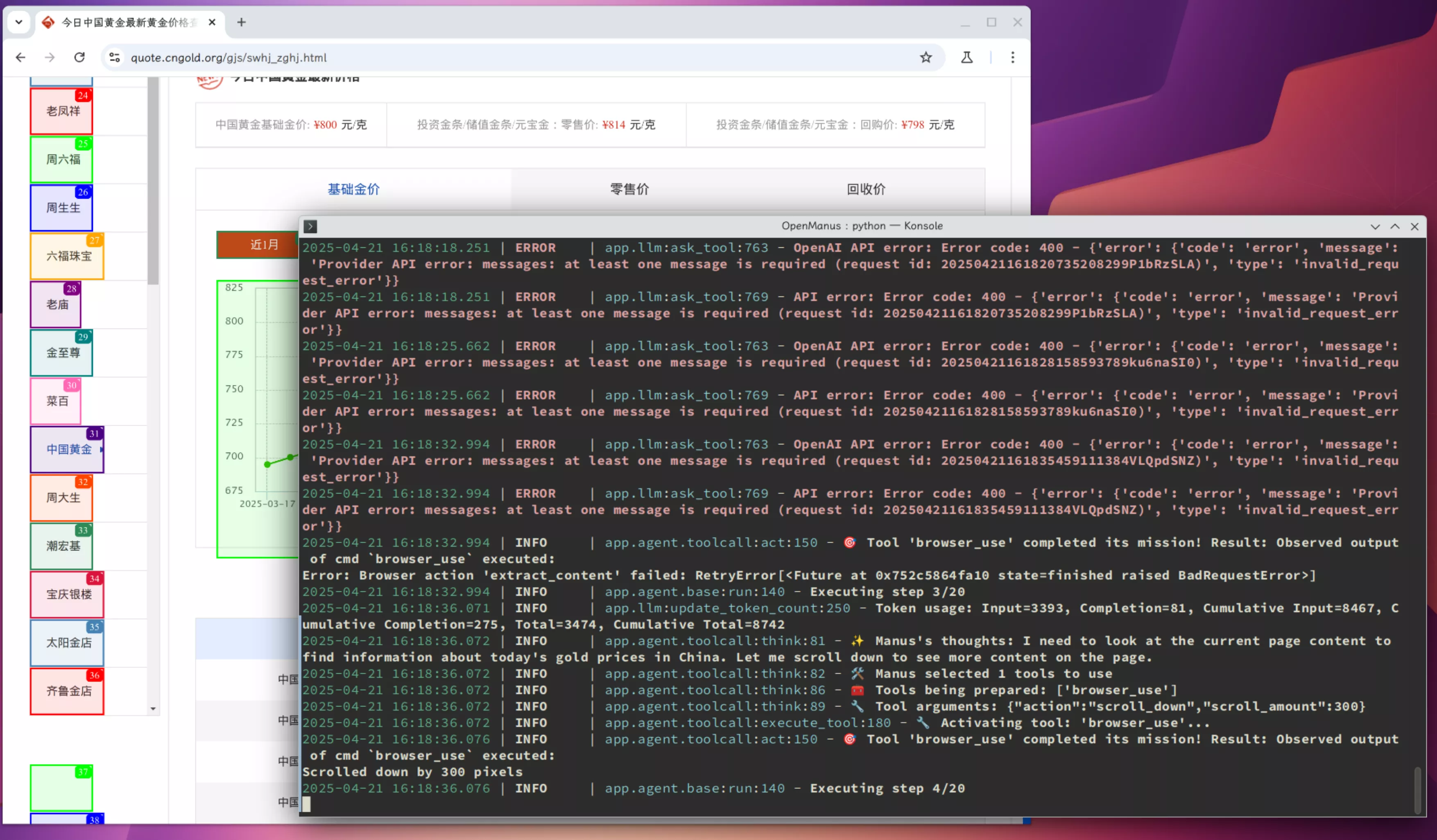This screenshot has height=840, width=1437.
Task: Click Konsole keep-below chevron button
Action: point(1375,226)
